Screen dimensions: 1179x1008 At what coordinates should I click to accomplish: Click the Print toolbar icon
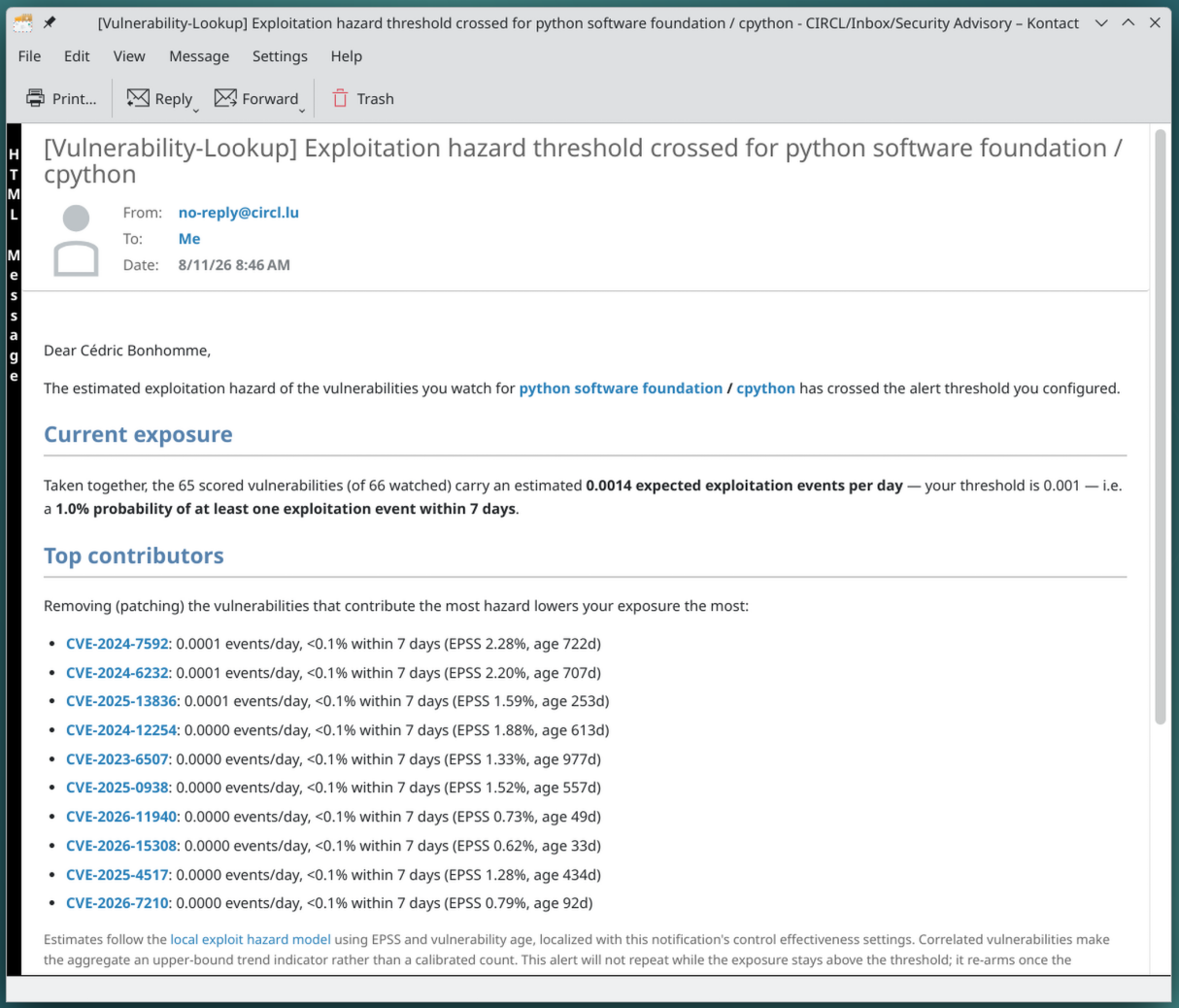point(36,98)
